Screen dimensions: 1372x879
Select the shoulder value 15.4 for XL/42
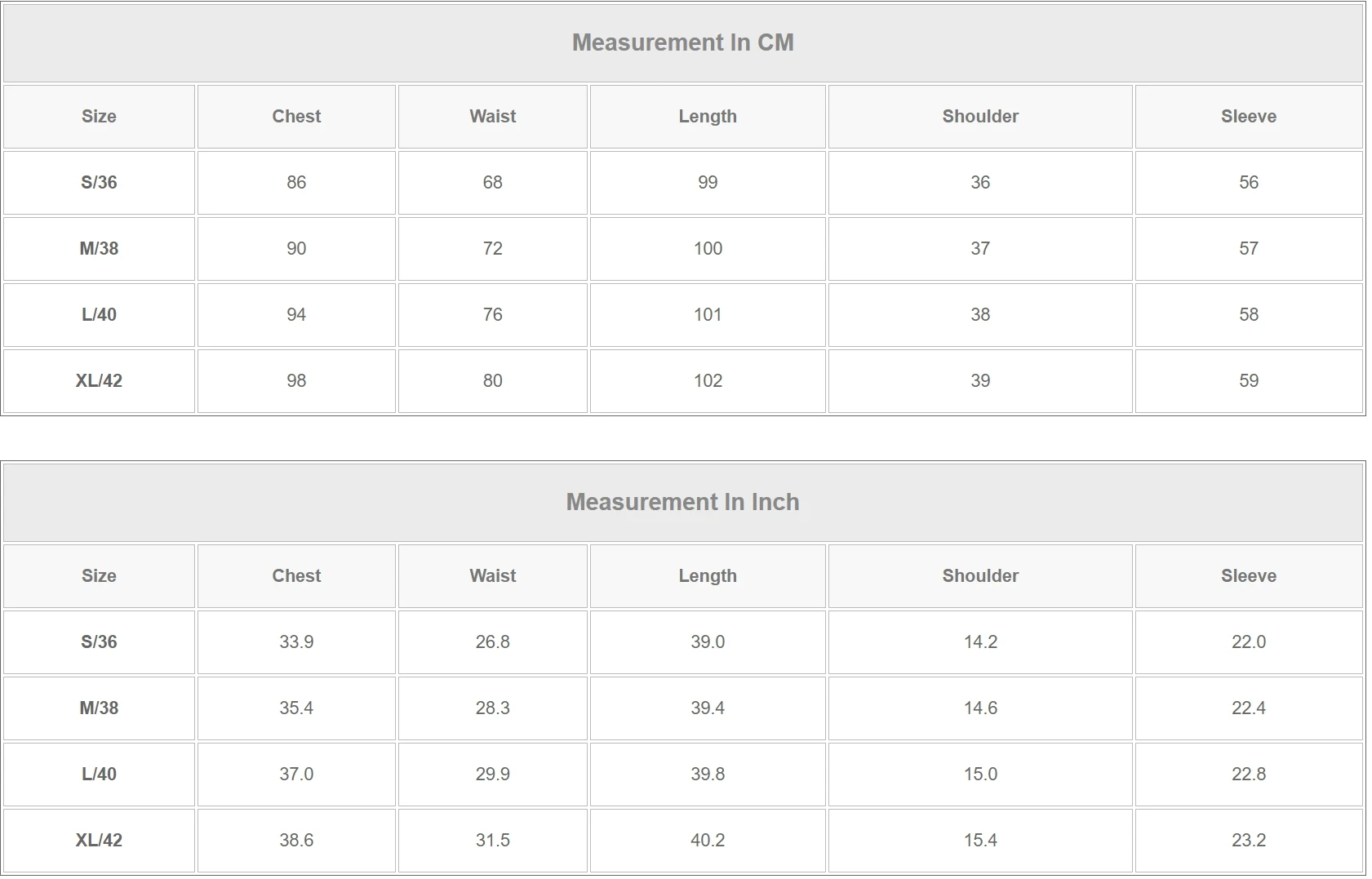tap(980, 841)
